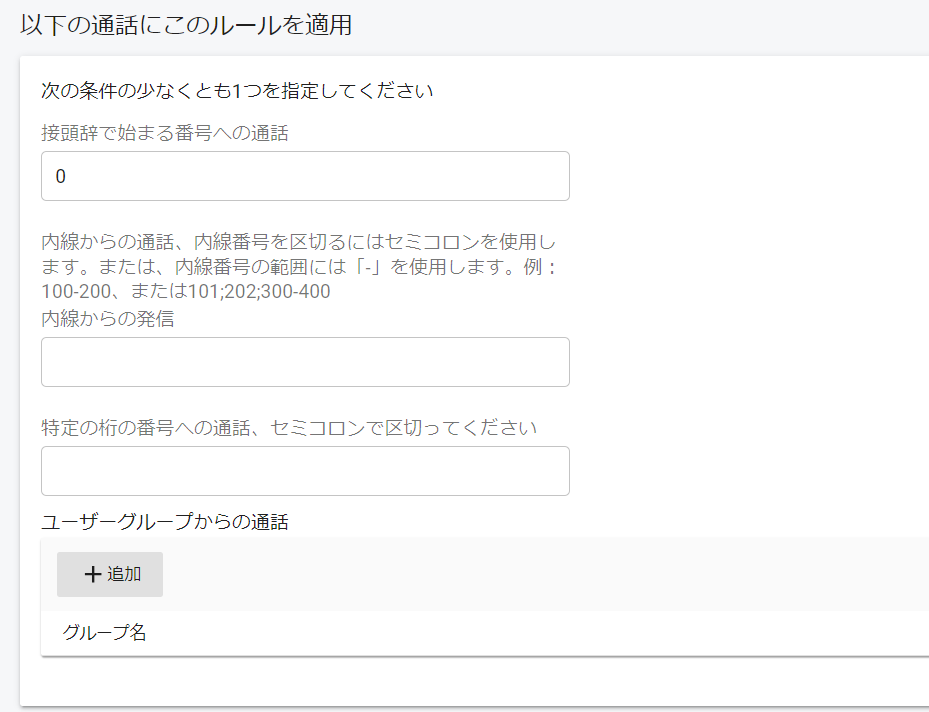Click the plus icon on 追加 button

pyautogui.click(x=92, y=574)
